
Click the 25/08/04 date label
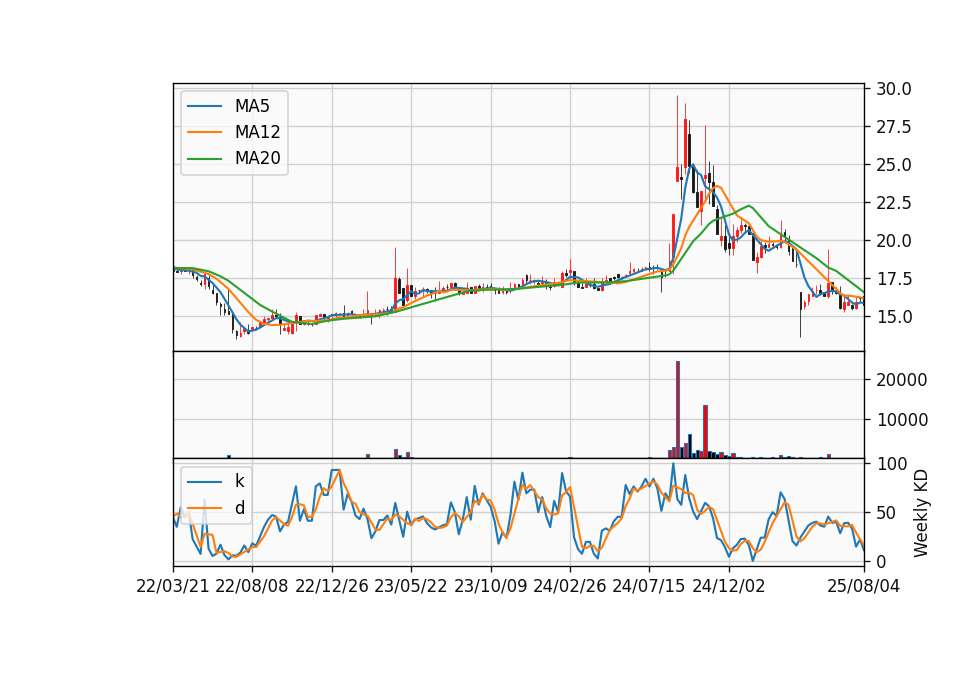864,587
